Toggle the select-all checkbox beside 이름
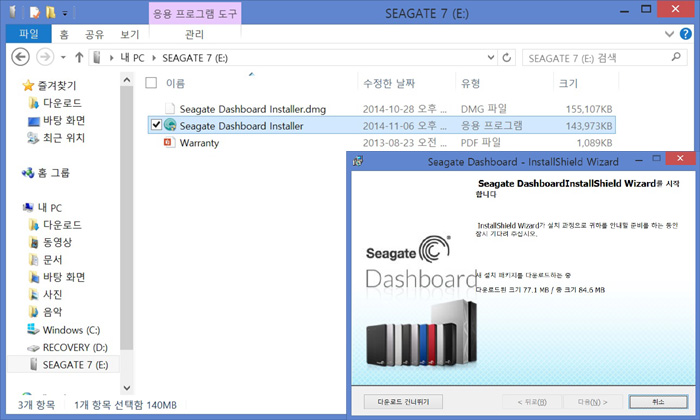The height and width of the screenshot is (420, 700). (151, 83)
